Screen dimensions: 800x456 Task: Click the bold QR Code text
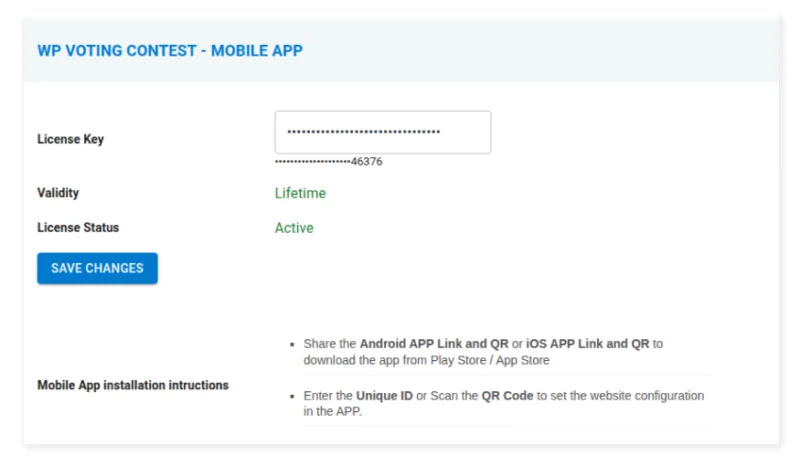click(x=507, y=396)
